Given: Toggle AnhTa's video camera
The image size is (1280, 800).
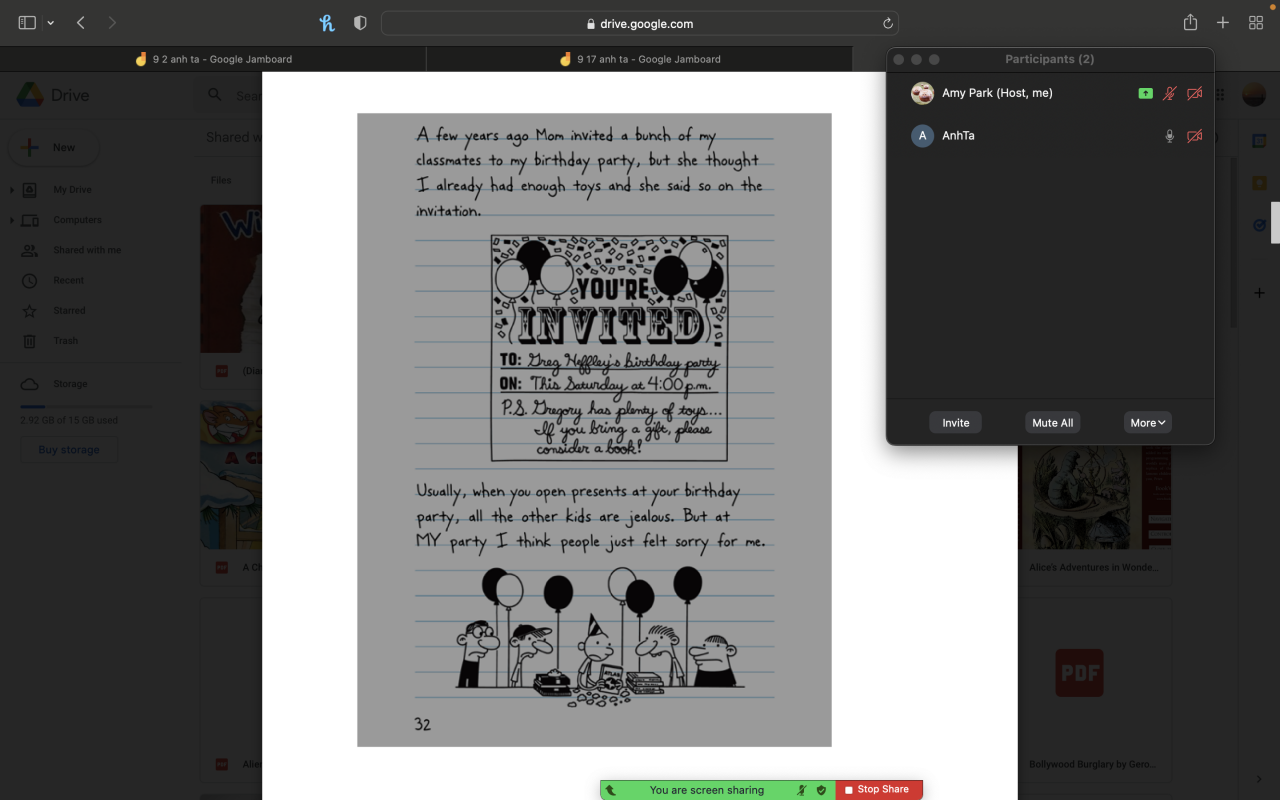Looking at the screenshot, I should pyautogui.click(x=1194, y=136).
